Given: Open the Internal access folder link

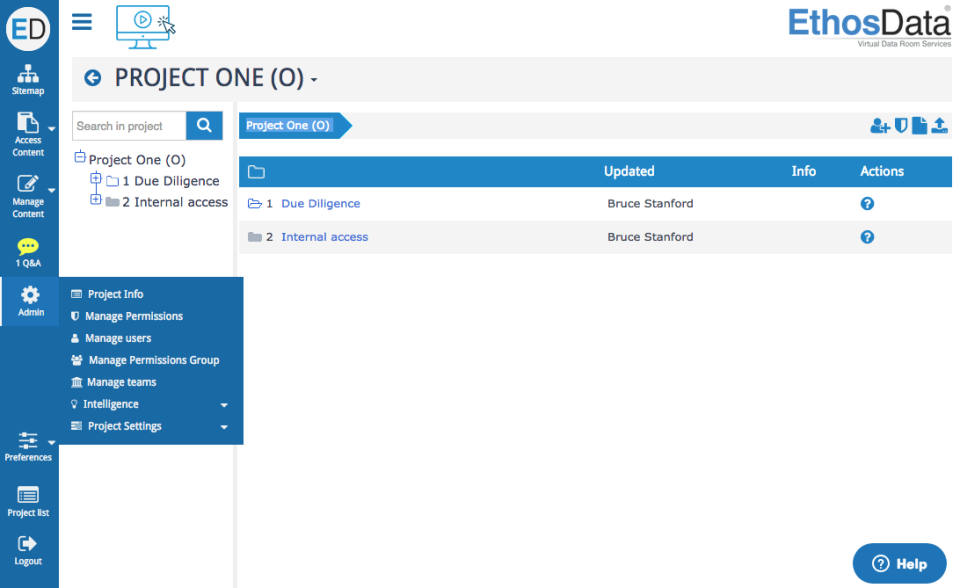Looking at the screenshot, I should click(324, 237).
